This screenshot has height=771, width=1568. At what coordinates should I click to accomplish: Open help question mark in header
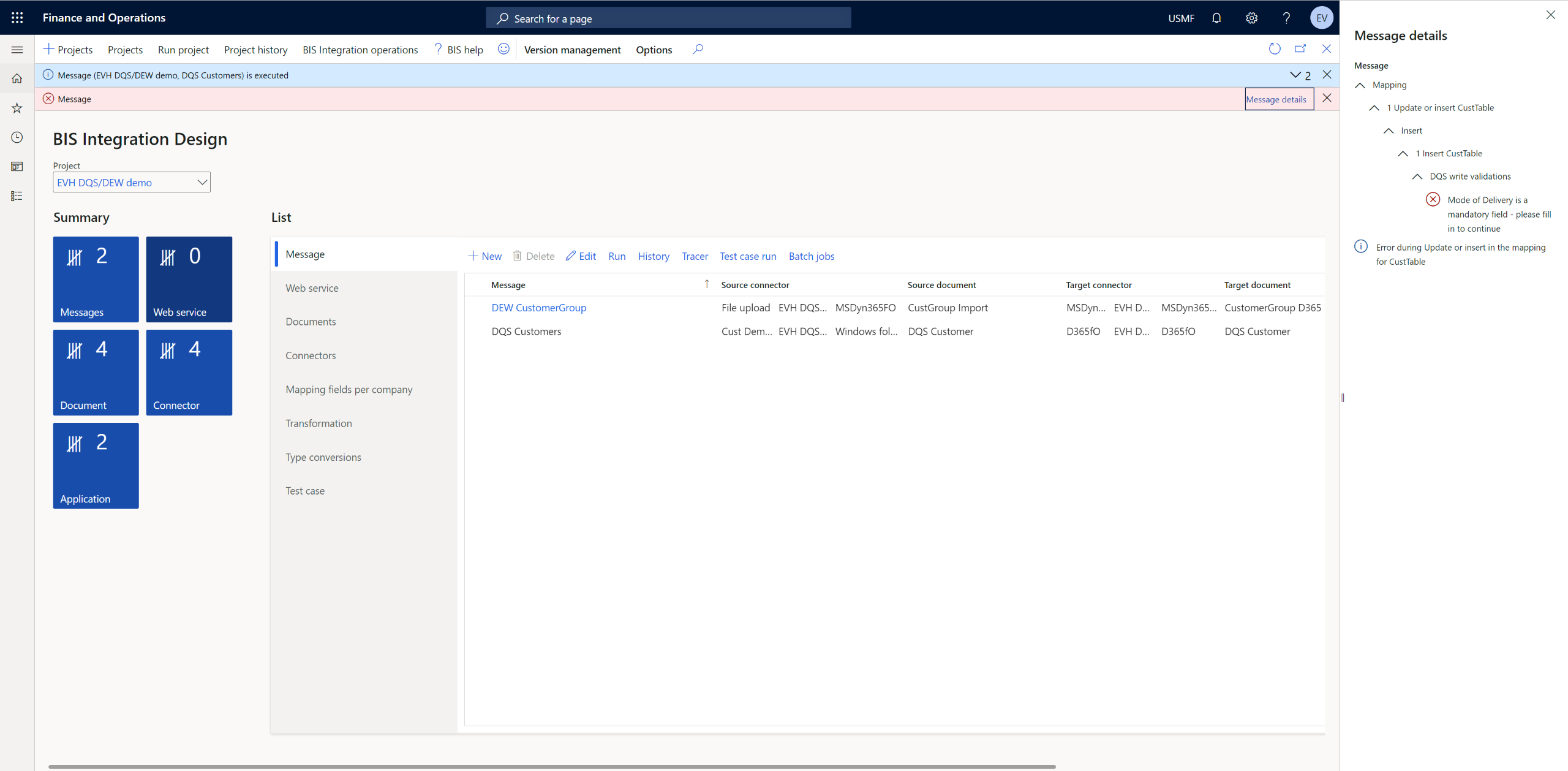[1286, 18]
